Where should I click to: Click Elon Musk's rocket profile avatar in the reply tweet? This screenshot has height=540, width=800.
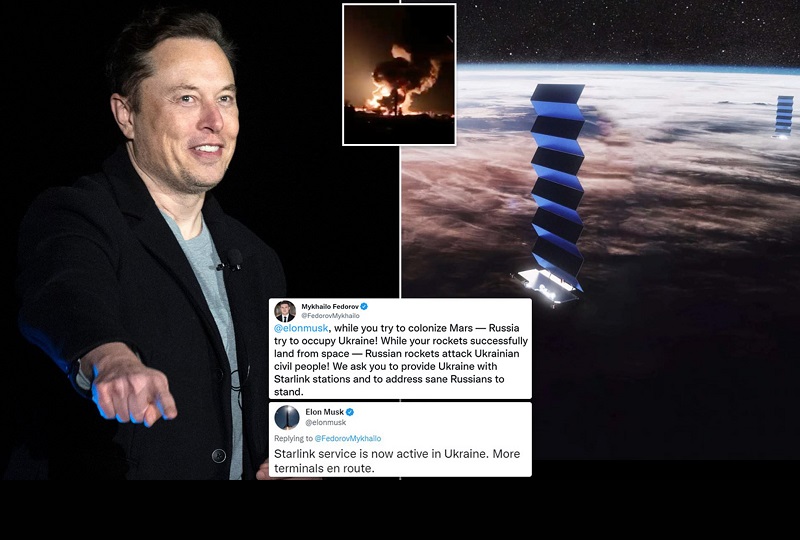tap(287, 418)
